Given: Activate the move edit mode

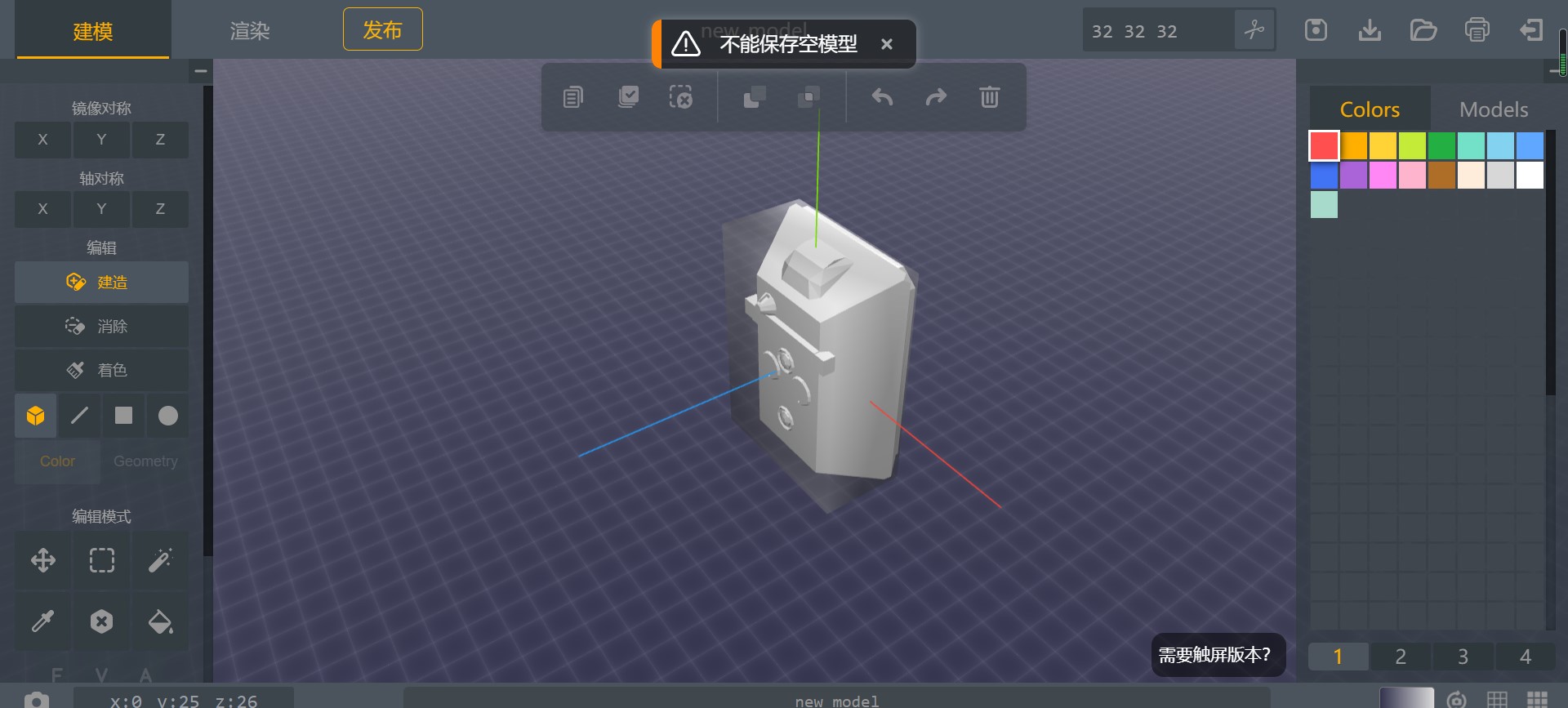Looking at the screenshot, I should pos(43,560).
